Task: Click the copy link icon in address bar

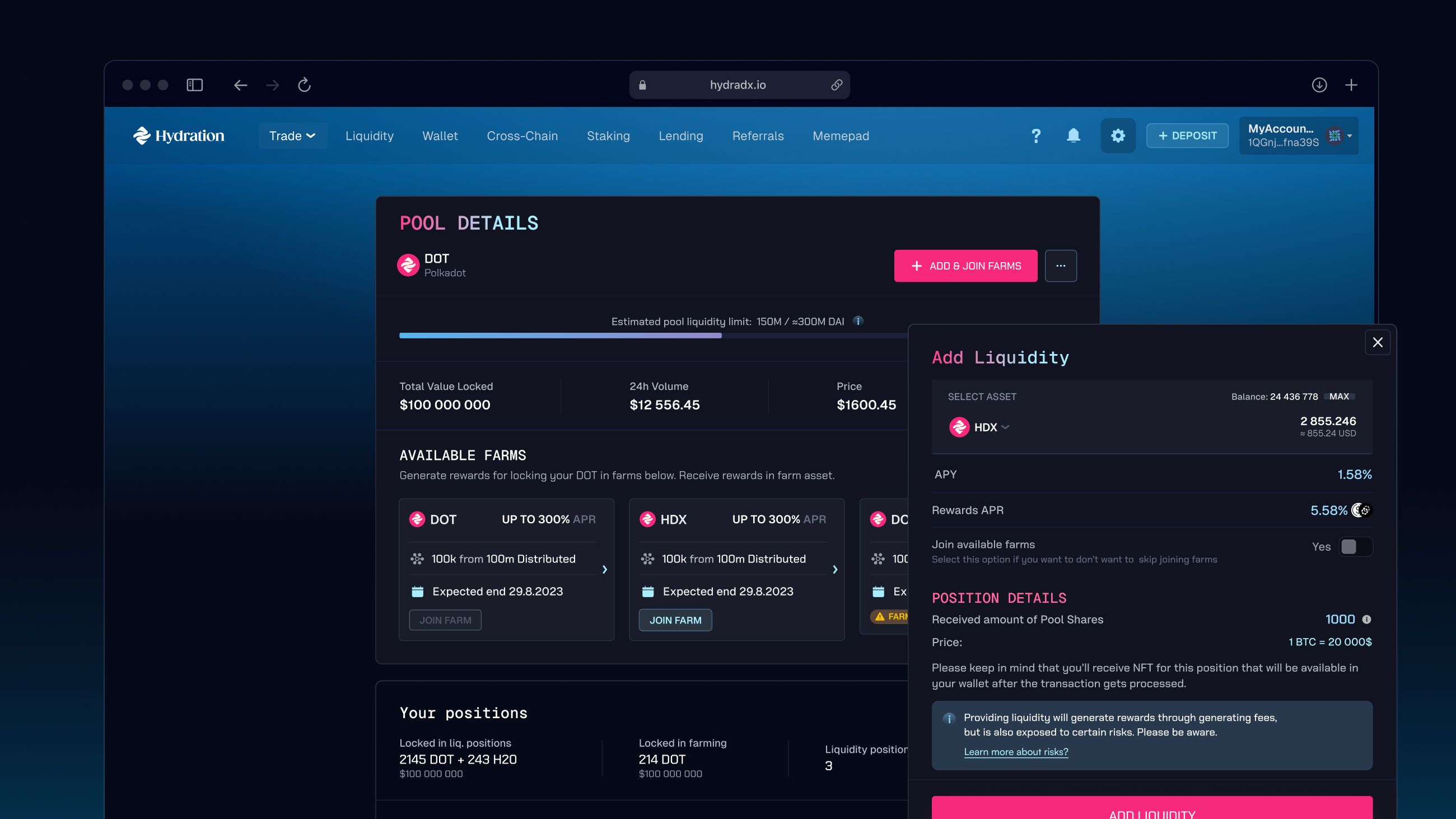Action: point(837,85)
